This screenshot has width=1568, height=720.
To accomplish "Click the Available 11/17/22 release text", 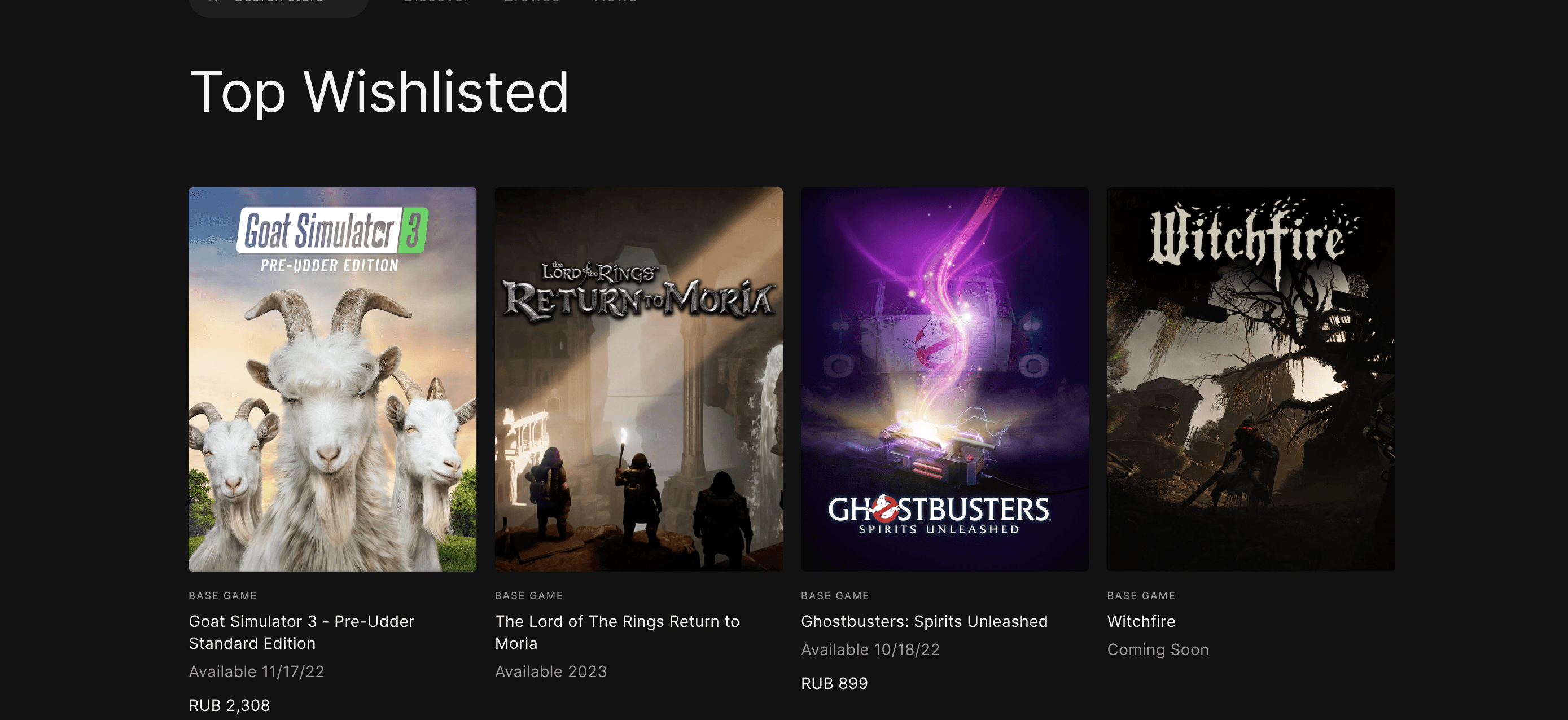I will [x=256, y=672].
